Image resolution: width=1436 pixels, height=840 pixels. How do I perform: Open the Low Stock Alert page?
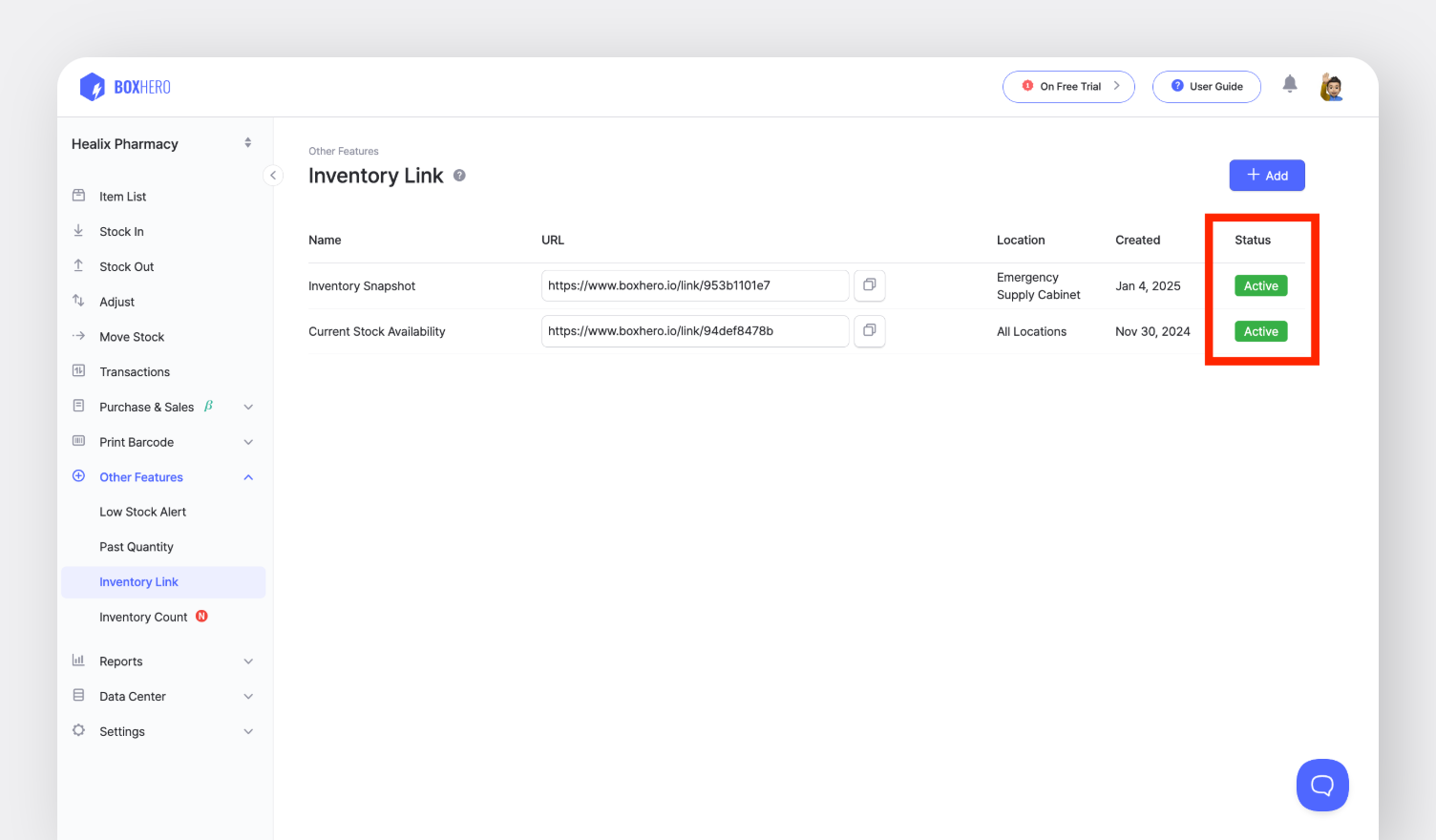click(142, 512)
